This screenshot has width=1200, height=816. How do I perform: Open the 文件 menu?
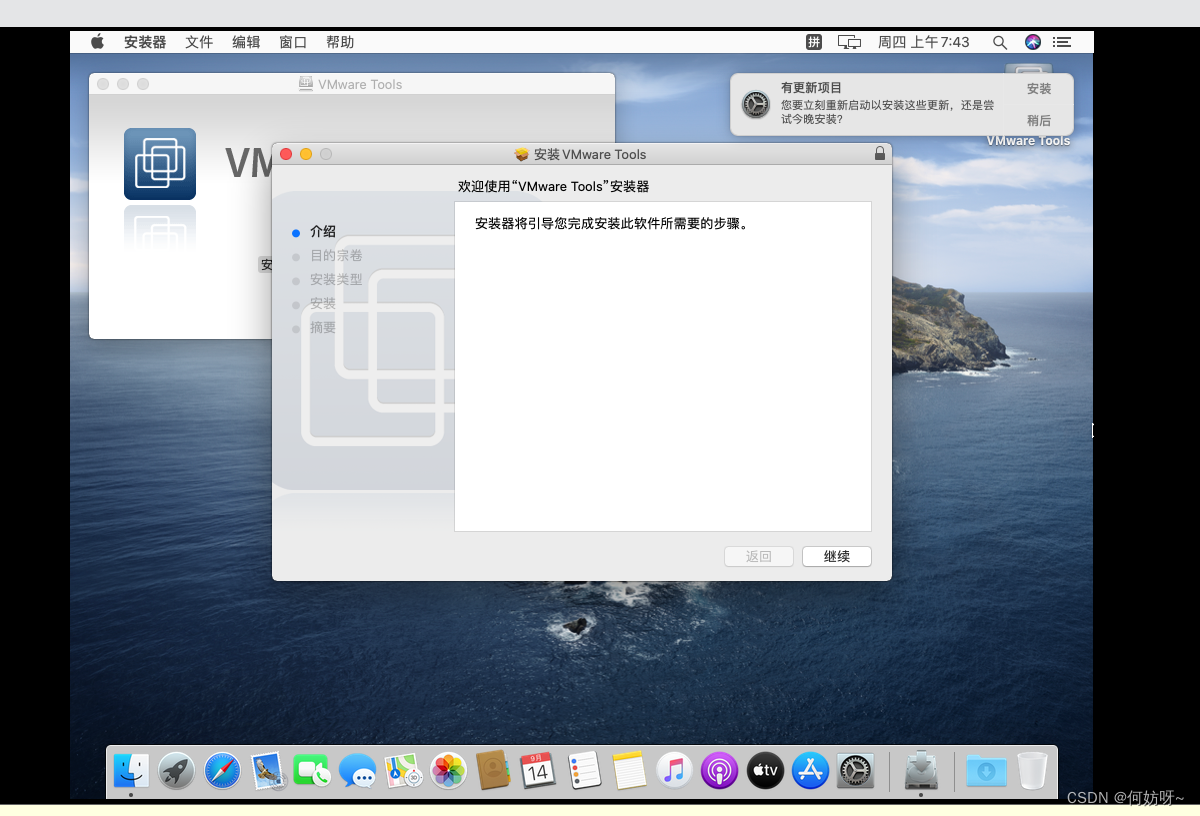tap(199, 42)
